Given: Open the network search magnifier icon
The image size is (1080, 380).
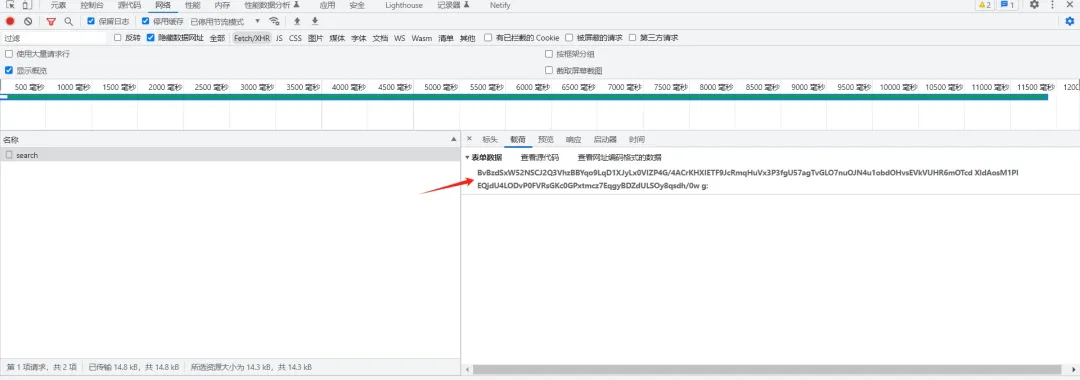Looking at the screenshot, I should [x=68, y=21].
